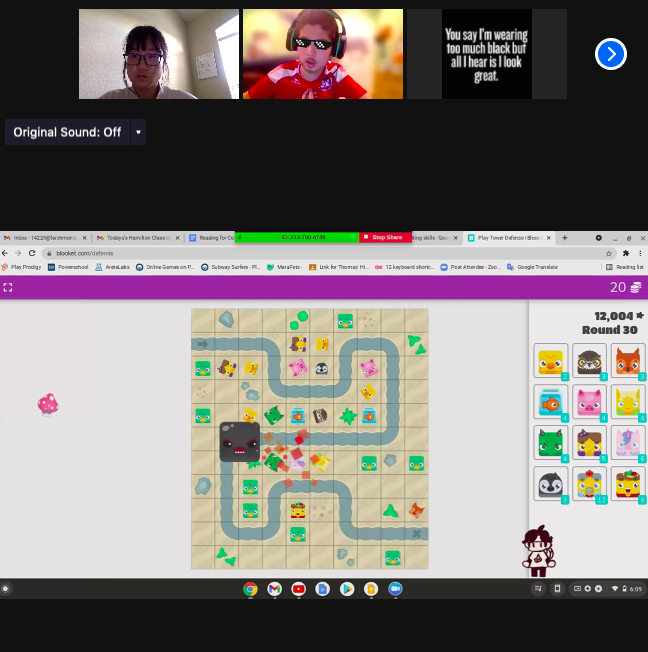This screenshot has width=648, height=652.
Task: Open the media controls icon in shelf
Action: coord(538,589)
